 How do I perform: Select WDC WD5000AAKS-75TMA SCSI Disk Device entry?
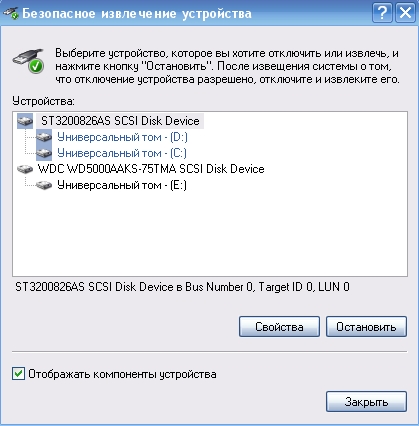click(x=151, y=169)
